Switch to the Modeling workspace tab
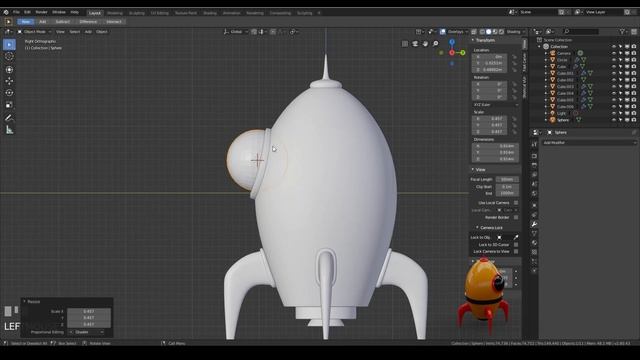 (115, 13)
